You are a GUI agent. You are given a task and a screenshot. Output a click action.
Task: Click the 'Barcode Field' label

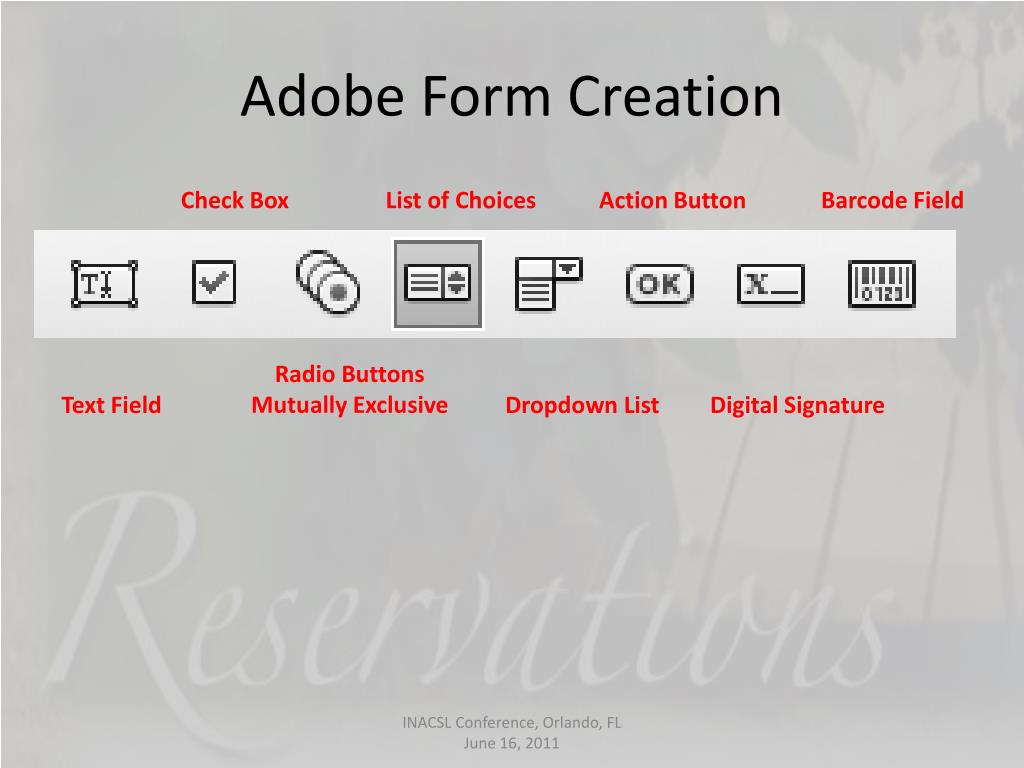point(892,200)
